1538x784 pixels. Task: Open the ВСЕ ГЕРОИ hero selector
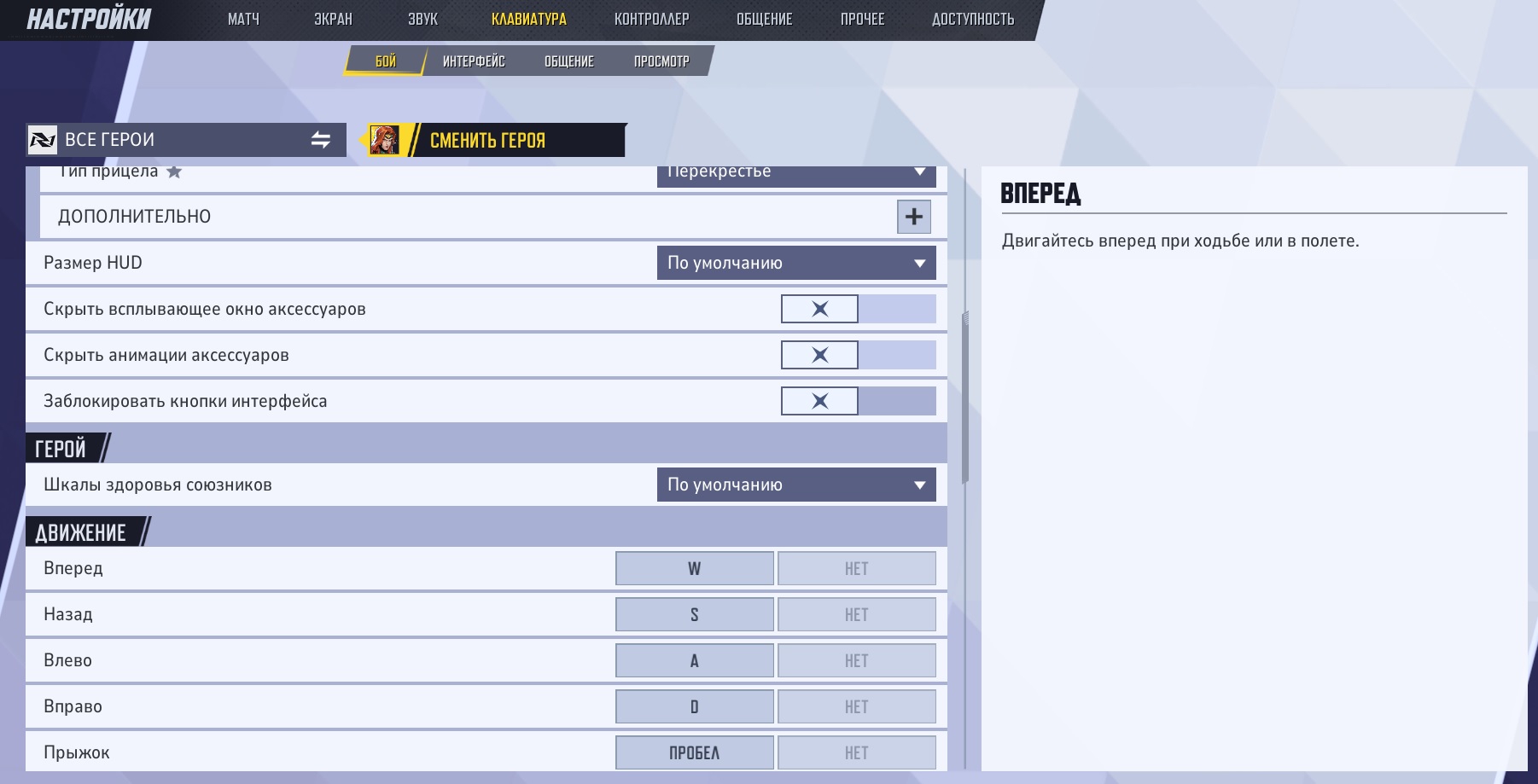click(x=186, y=140)
